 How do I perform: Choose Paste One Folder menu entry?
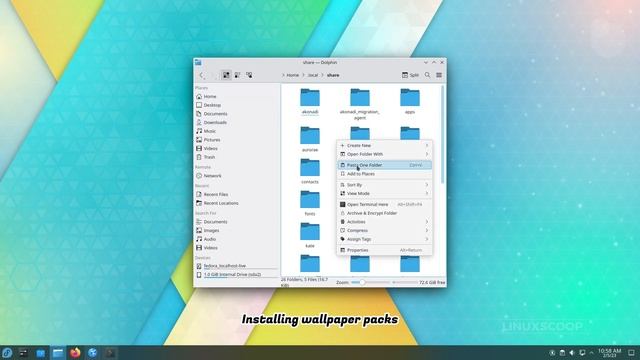click(x=384, y=165)
